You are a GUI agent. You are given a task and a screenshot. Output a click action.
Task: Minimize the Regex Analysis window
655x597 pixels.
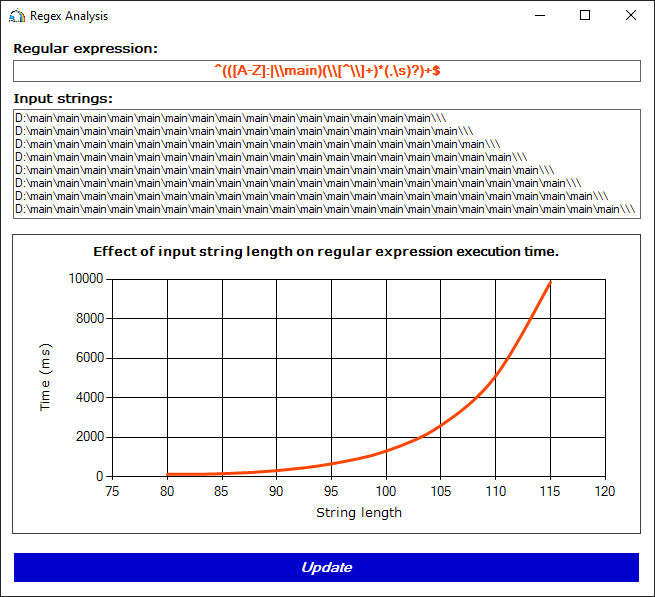[540, 16]
